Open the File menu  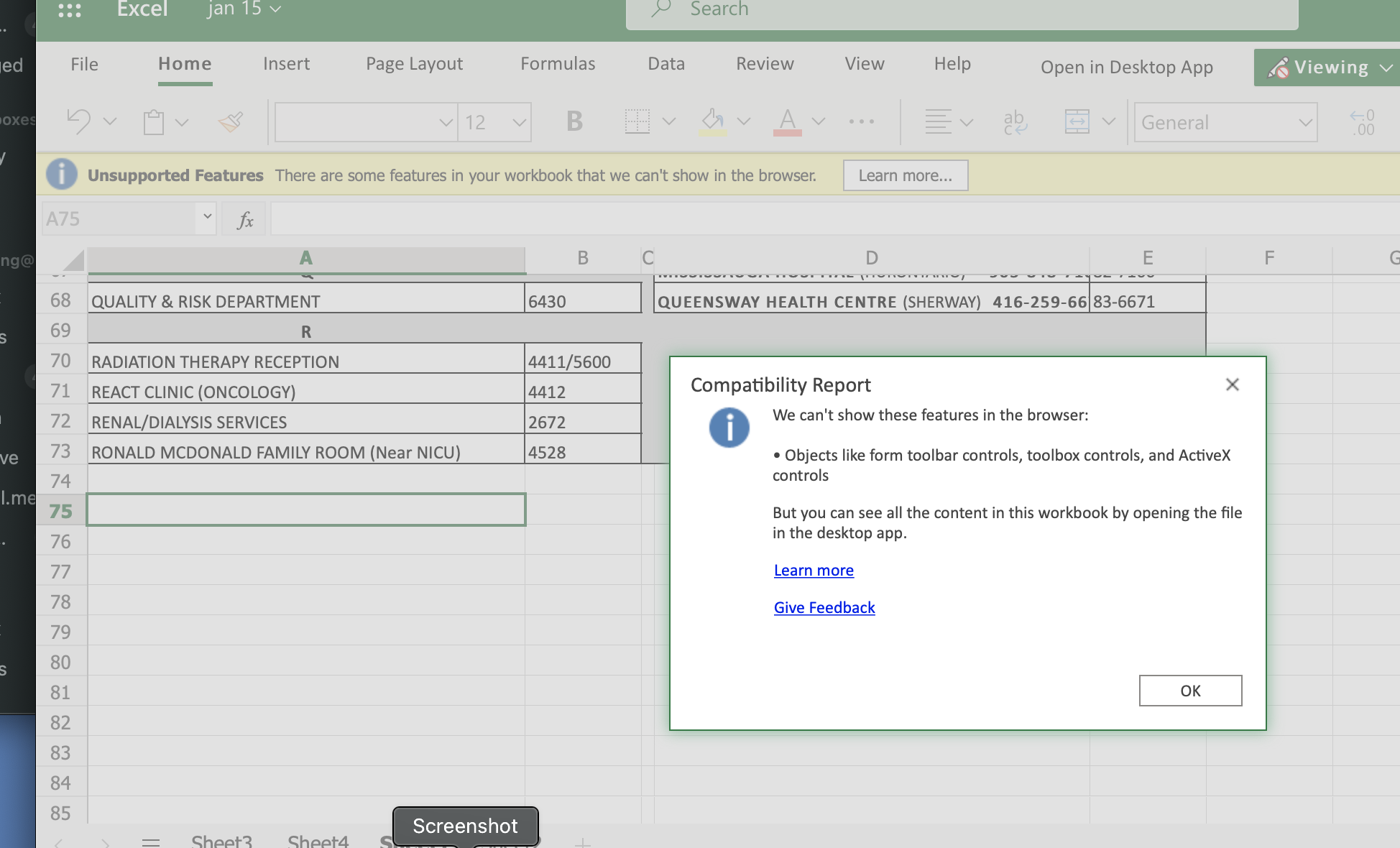pos(84,64)
